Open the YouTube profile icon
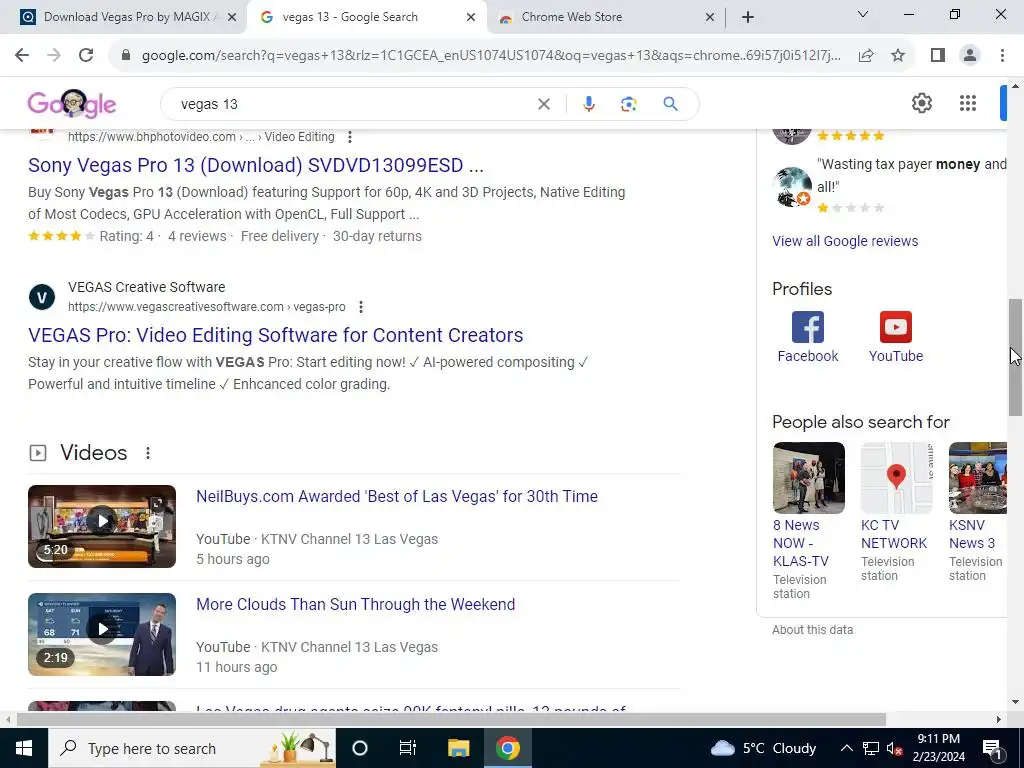This screenshot has width=1024, height=768. [895, 327]
